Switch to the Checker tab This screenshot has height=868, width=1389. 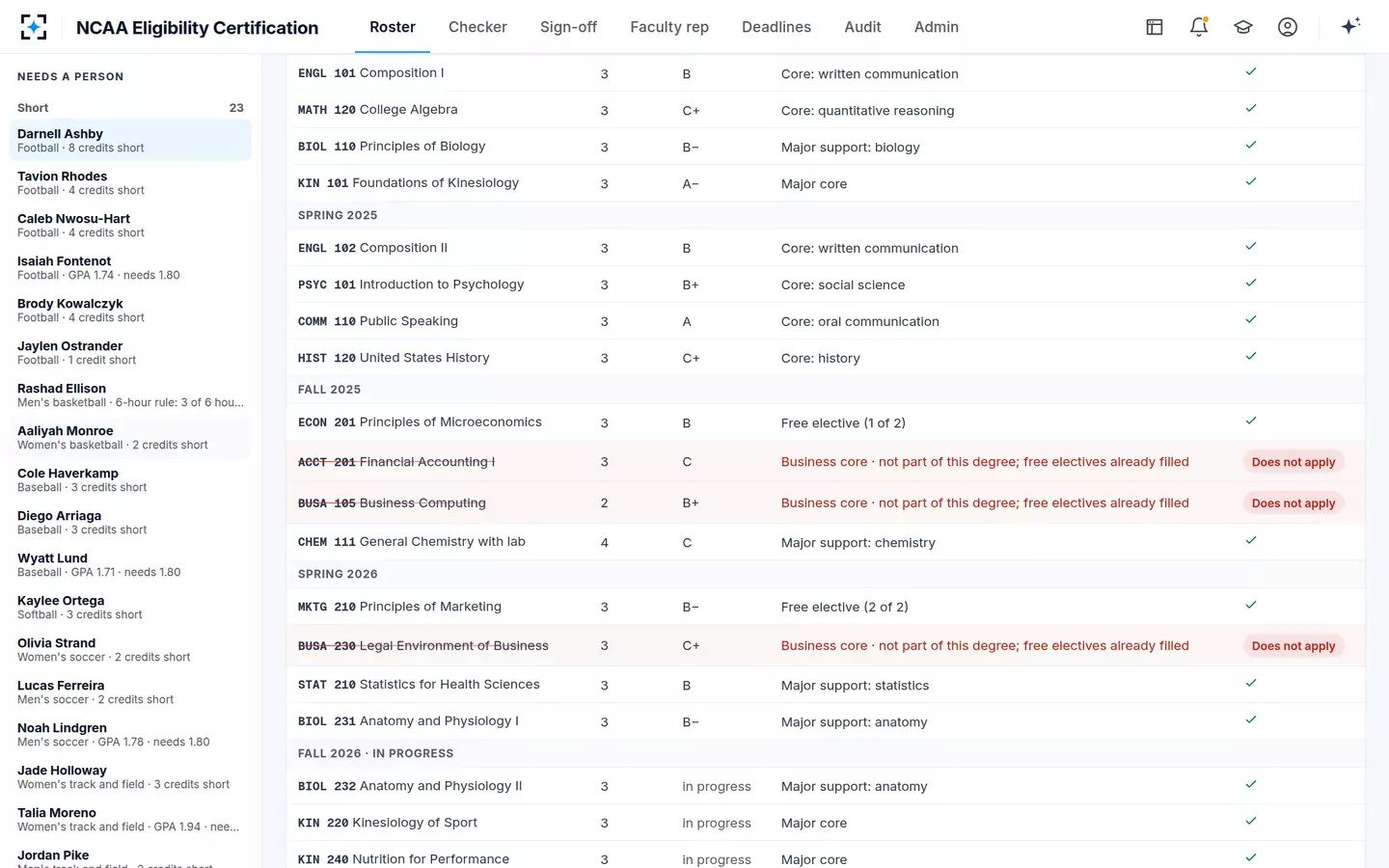477,27
